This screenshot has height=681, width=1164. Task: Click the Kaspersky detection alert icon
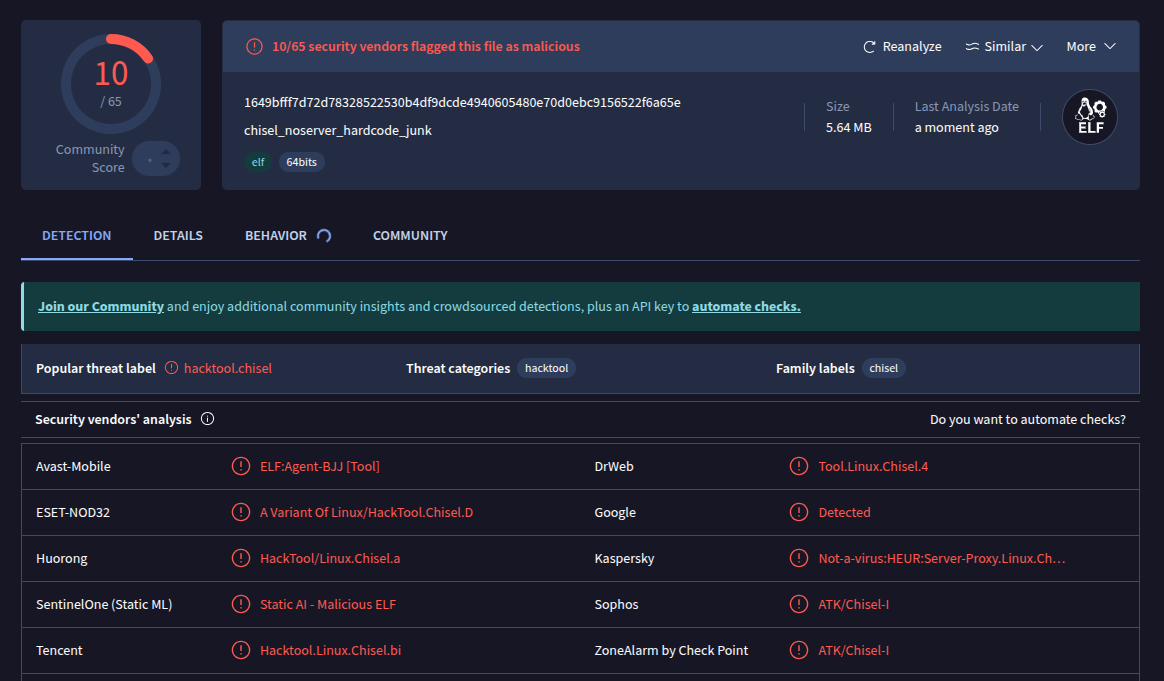(x=799, y=558)
